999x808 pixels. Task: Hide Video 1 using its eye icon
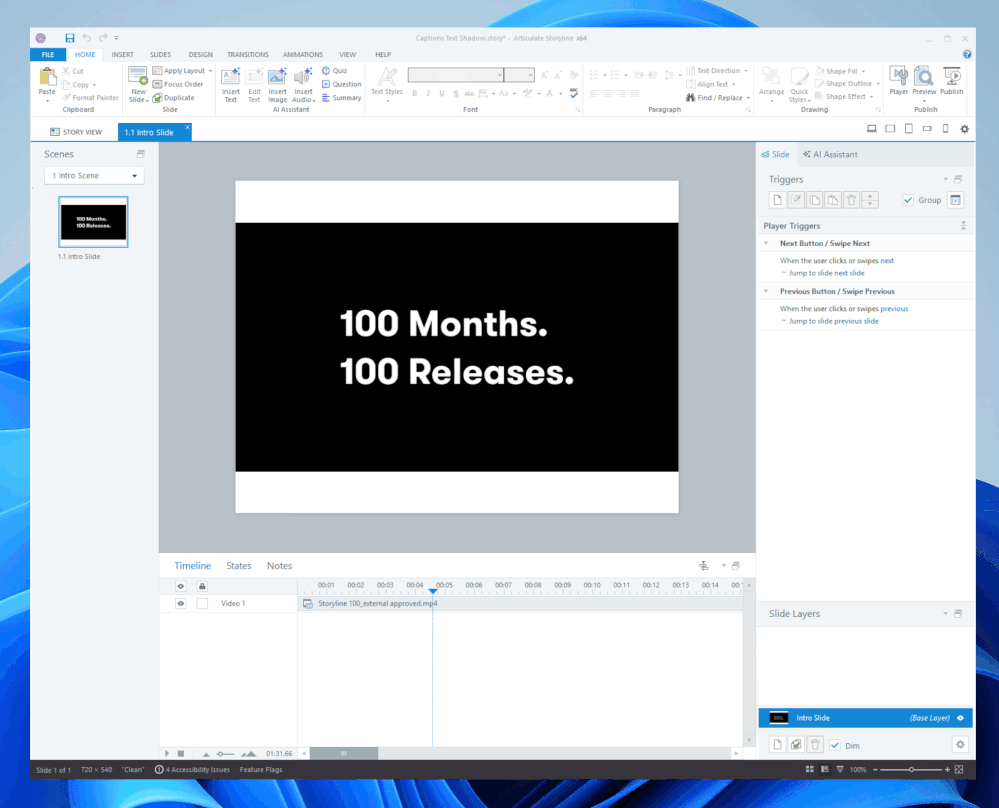[181, 604]
